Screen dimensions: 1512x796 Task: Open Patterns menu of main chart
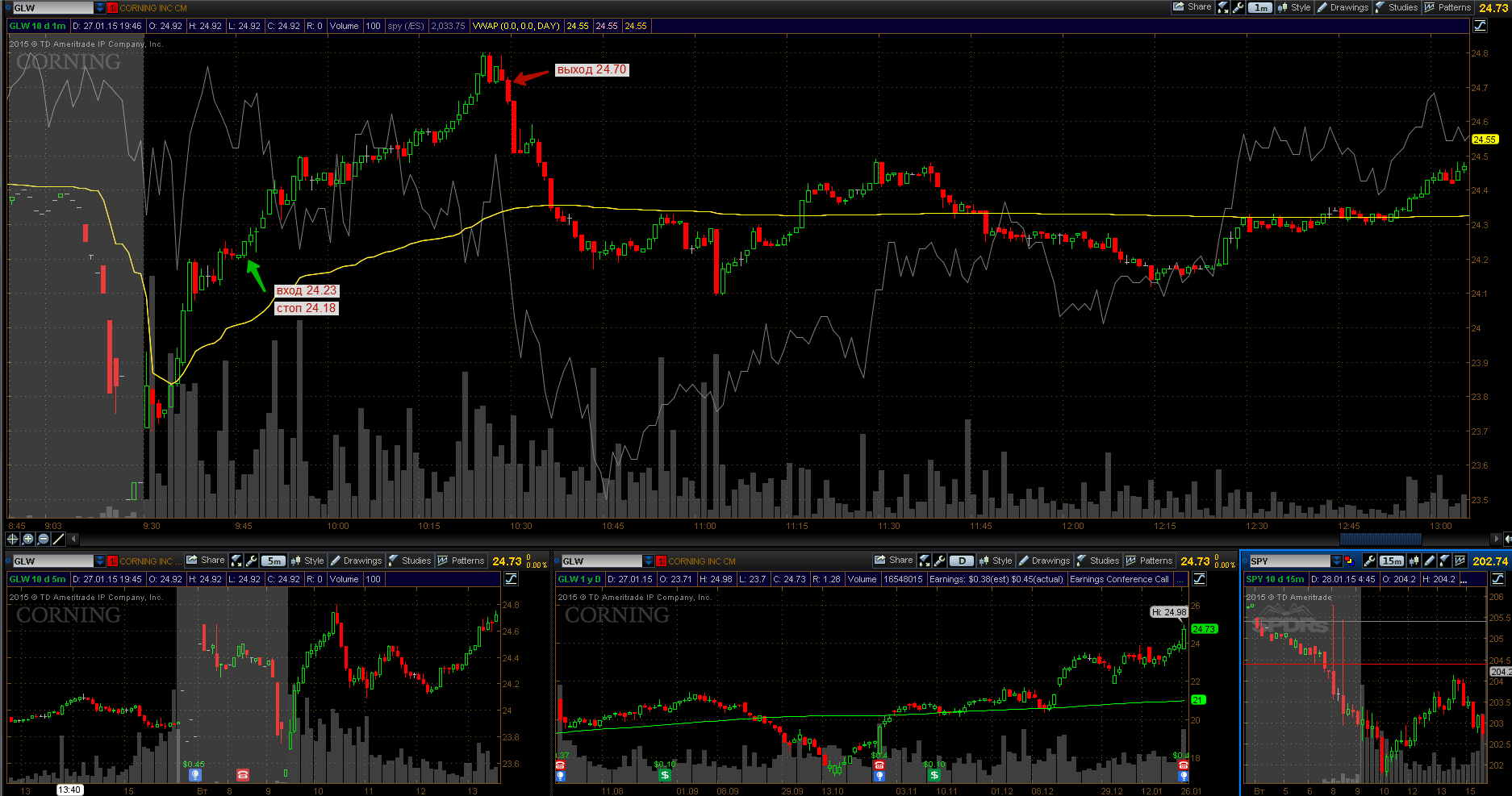tap(1447, 7)
